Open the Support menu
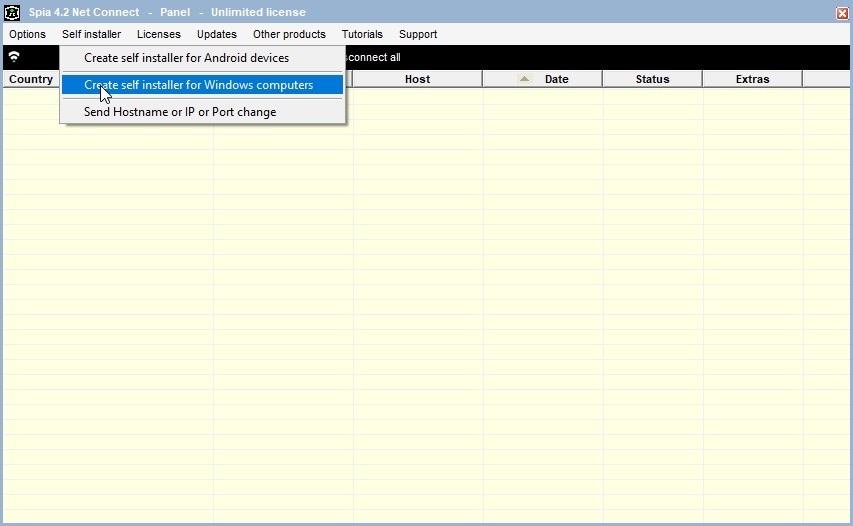 coord(418,34)
